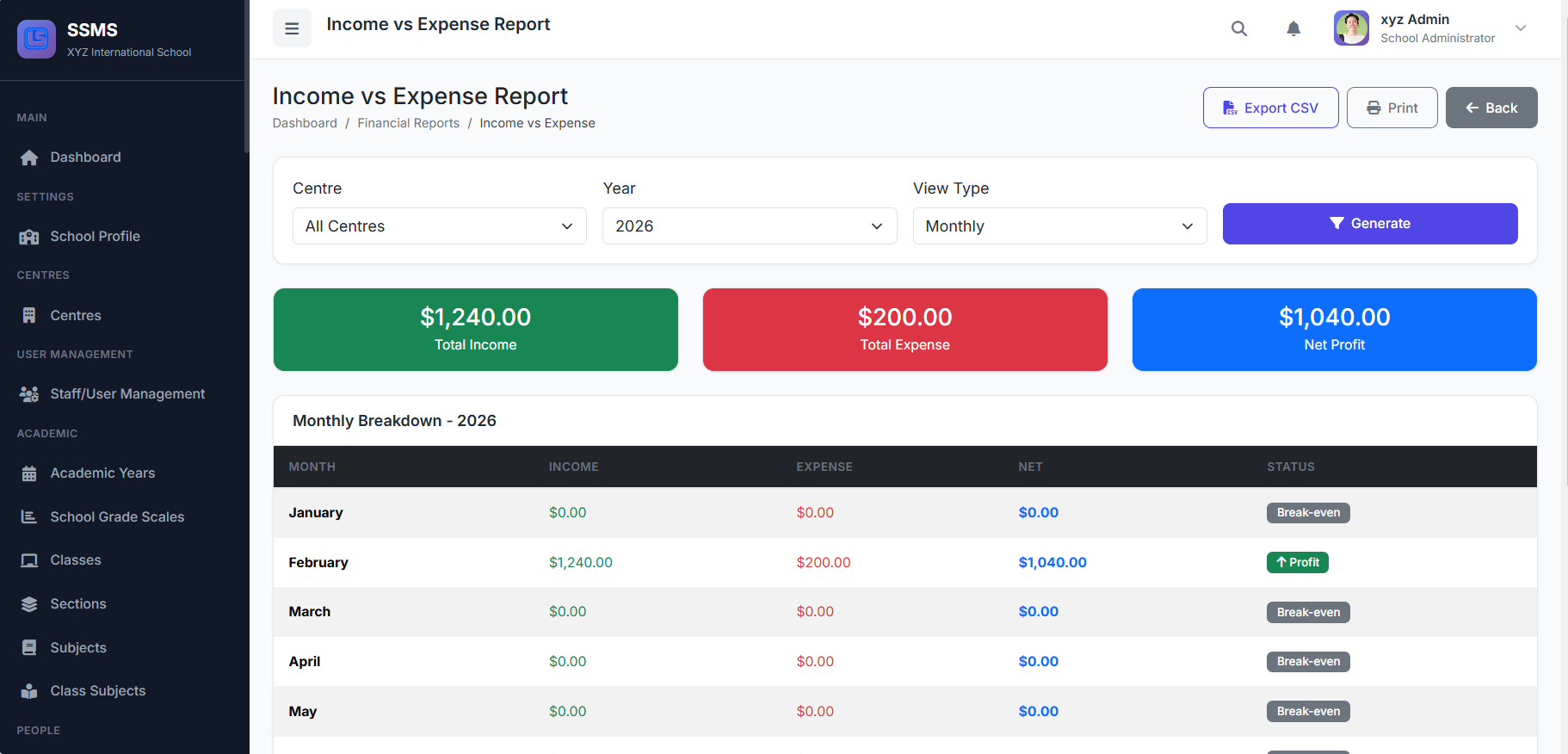The height and width of the screenshot is (754, 1568).
Task: Go to School Grade Scales menu item
Action: pos(117,517)
